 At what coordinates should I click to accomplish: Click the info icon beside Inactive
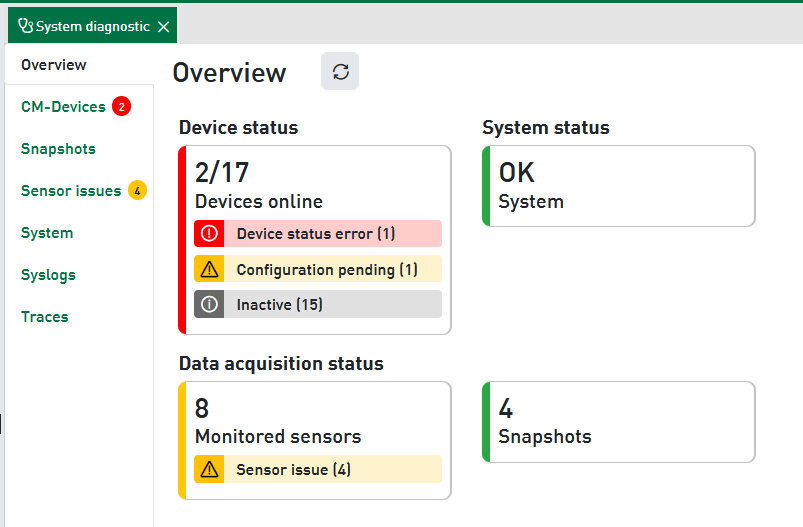[x=209, y=304]
